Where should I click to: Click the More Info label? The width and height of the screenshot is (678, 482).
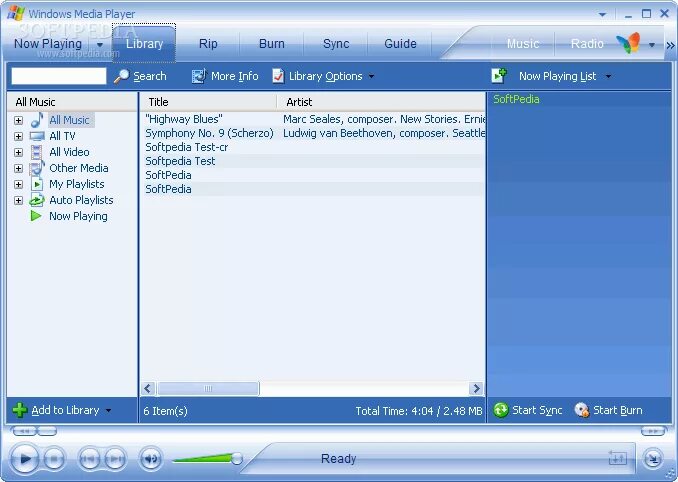pyautogui.click(x=234, y=77)
